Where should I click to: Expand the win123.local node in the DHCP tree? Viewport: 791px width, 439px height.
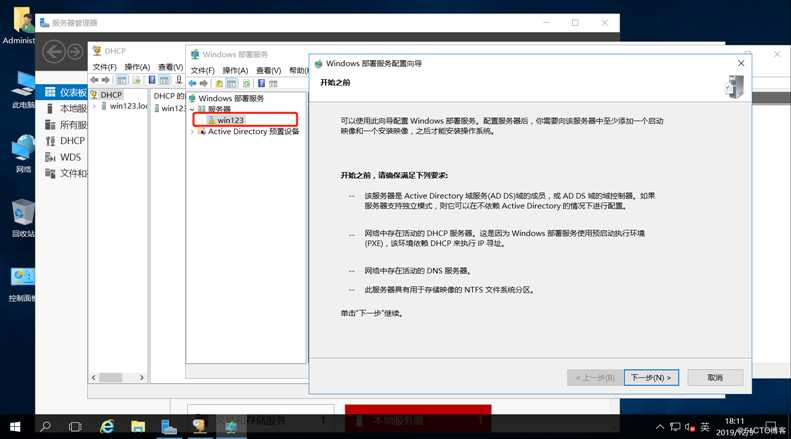coord(94,106)
